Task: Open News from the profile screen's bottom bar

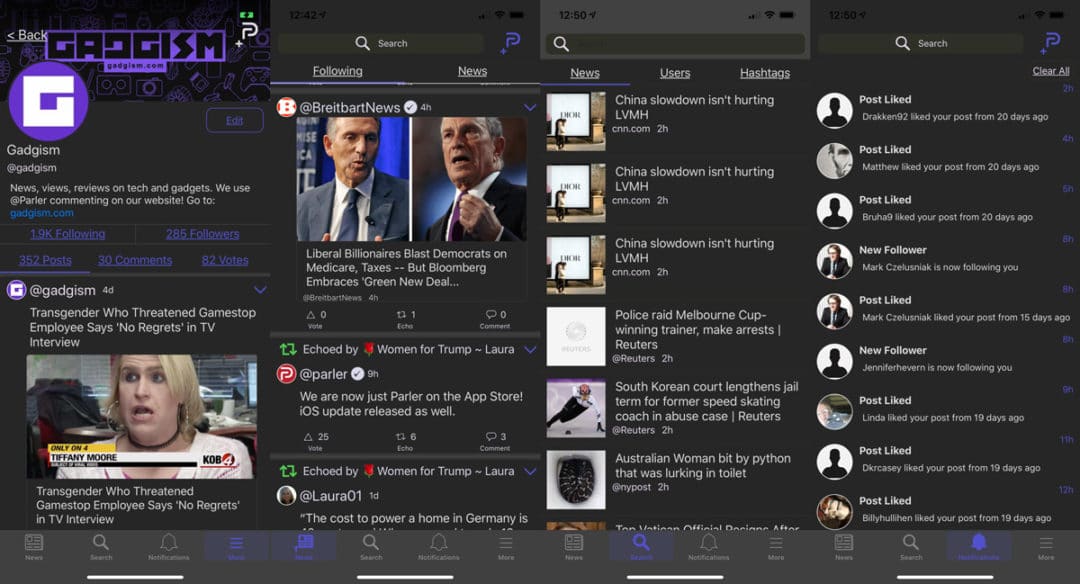Action: coord(34,547)
